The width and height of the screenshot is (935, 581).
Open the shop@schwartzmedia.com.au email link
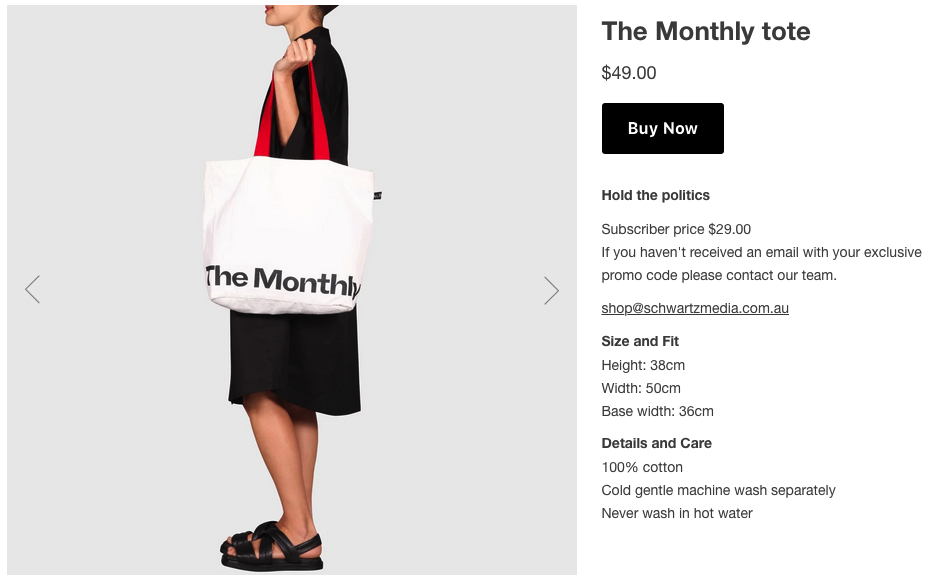(695, 308)
